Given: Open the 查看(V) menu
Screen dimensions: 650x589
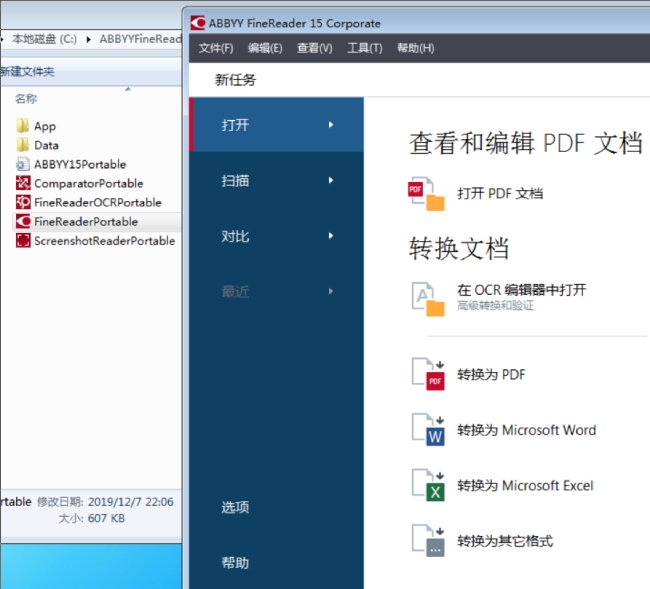Looking at the screenshot, I should point(314,48).
